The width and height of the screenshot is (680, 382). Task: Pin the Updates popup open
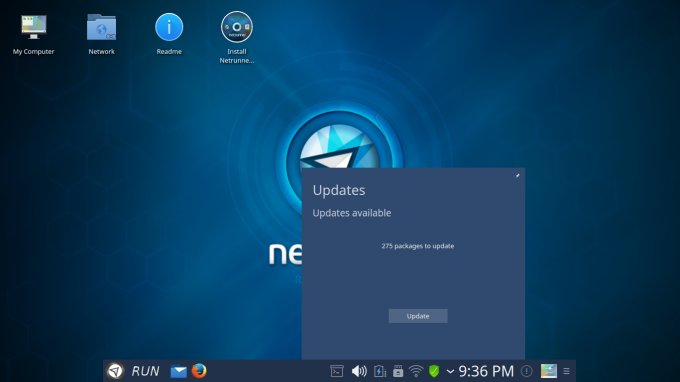tap(517, 176)
